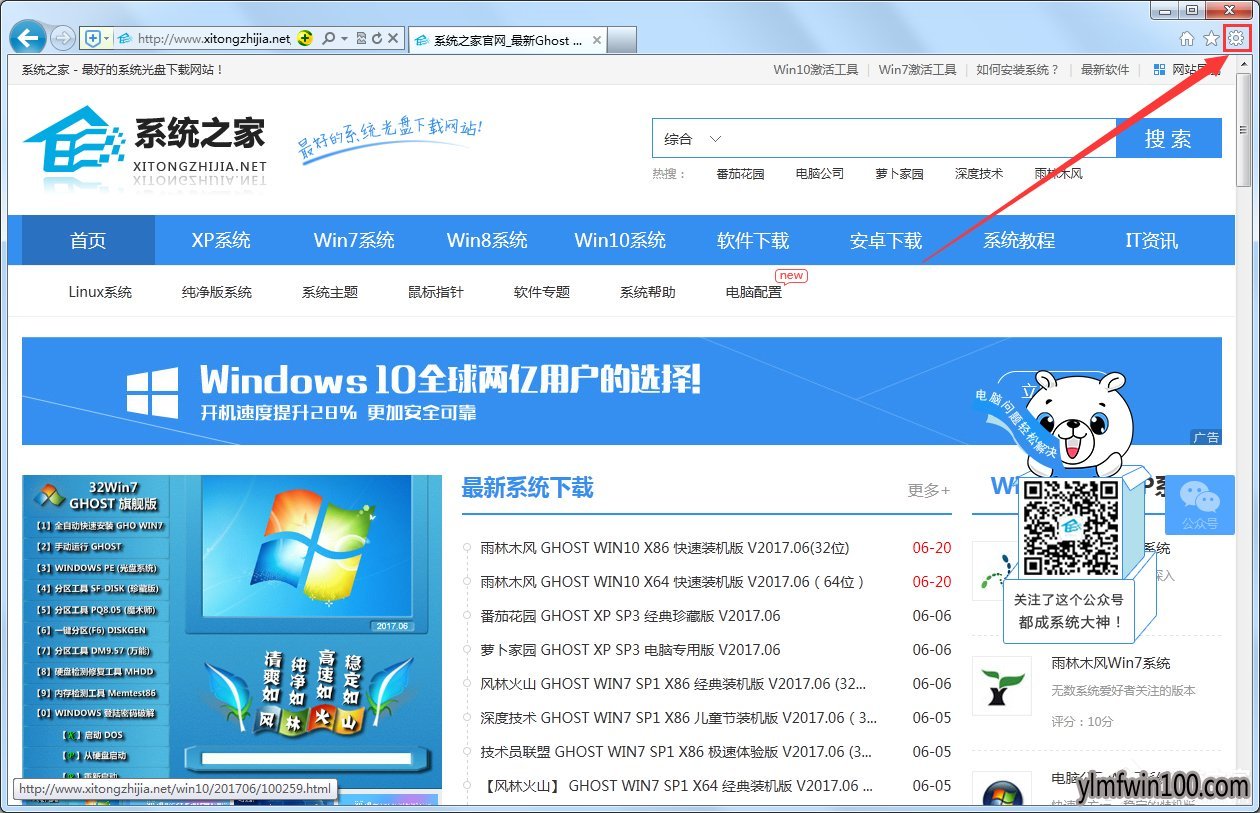Open 风林火山 GHOST WIN7 SP1 X86 经典装机版 entry
Viewport: 1260px width, 813px height.
tap(673, 684)
